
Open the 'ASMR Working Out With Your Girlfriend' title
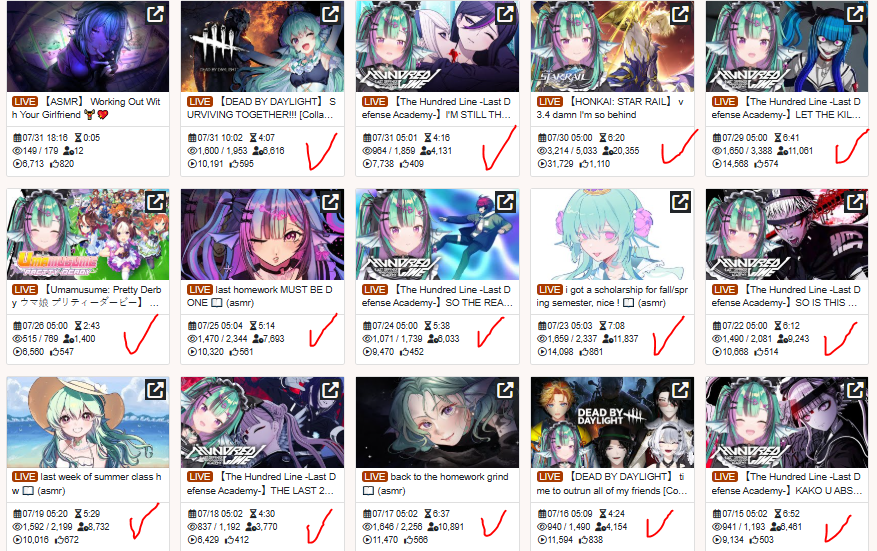pos(87,108)
